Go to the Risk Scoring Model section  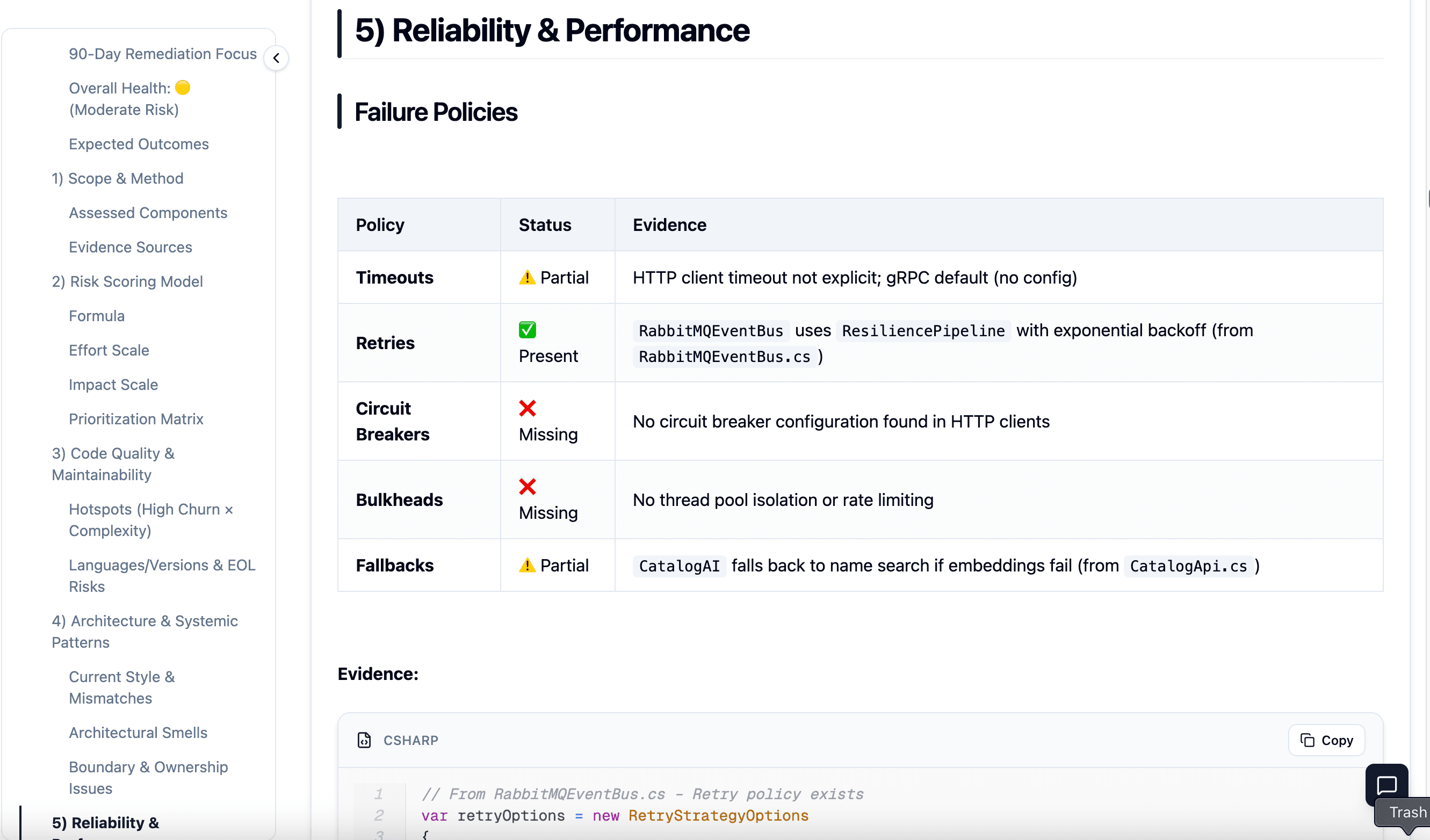(127, 281)
